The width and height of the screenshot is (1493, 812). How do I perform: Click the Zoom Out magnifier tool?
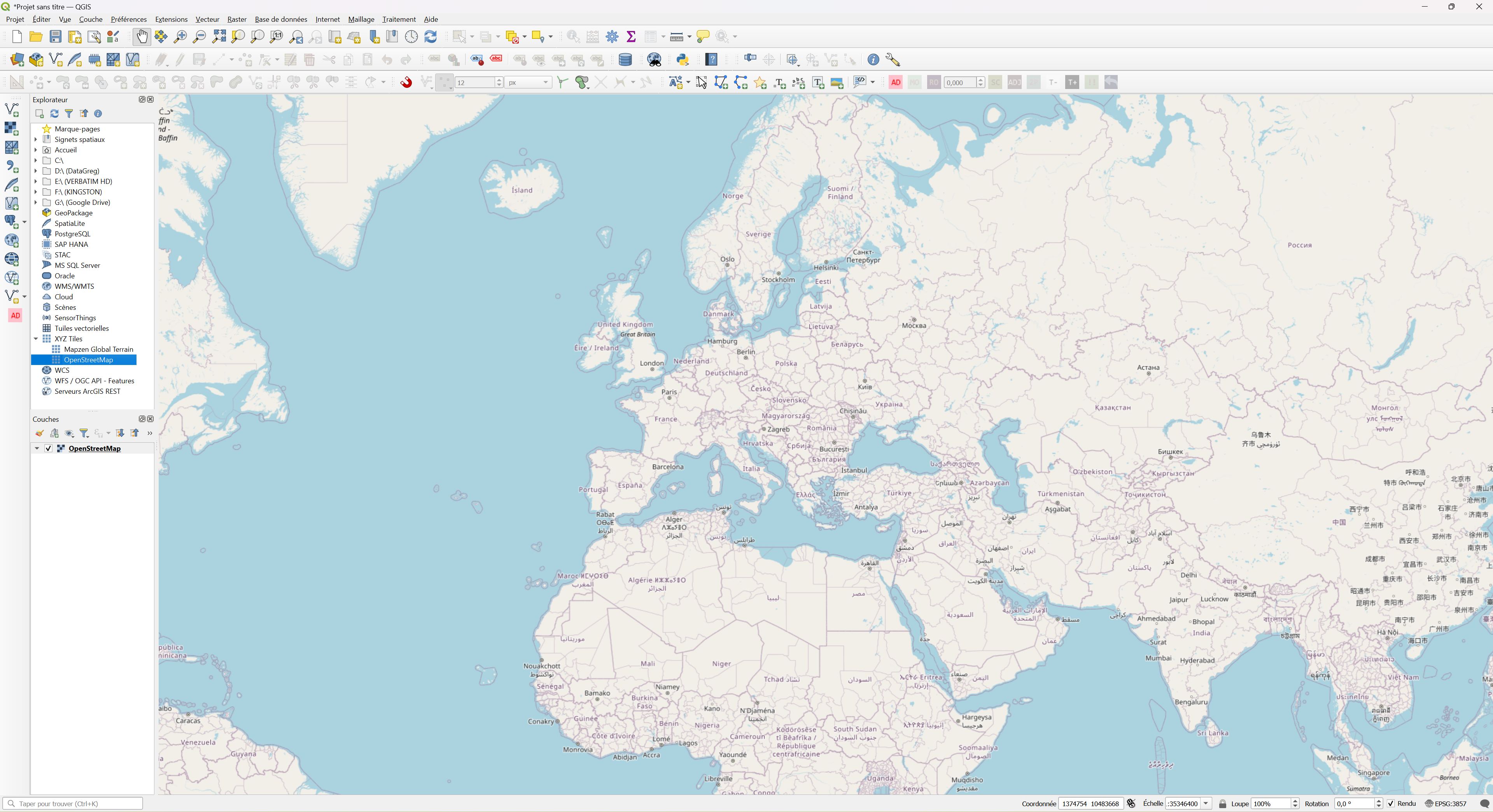tap(200, 37)
